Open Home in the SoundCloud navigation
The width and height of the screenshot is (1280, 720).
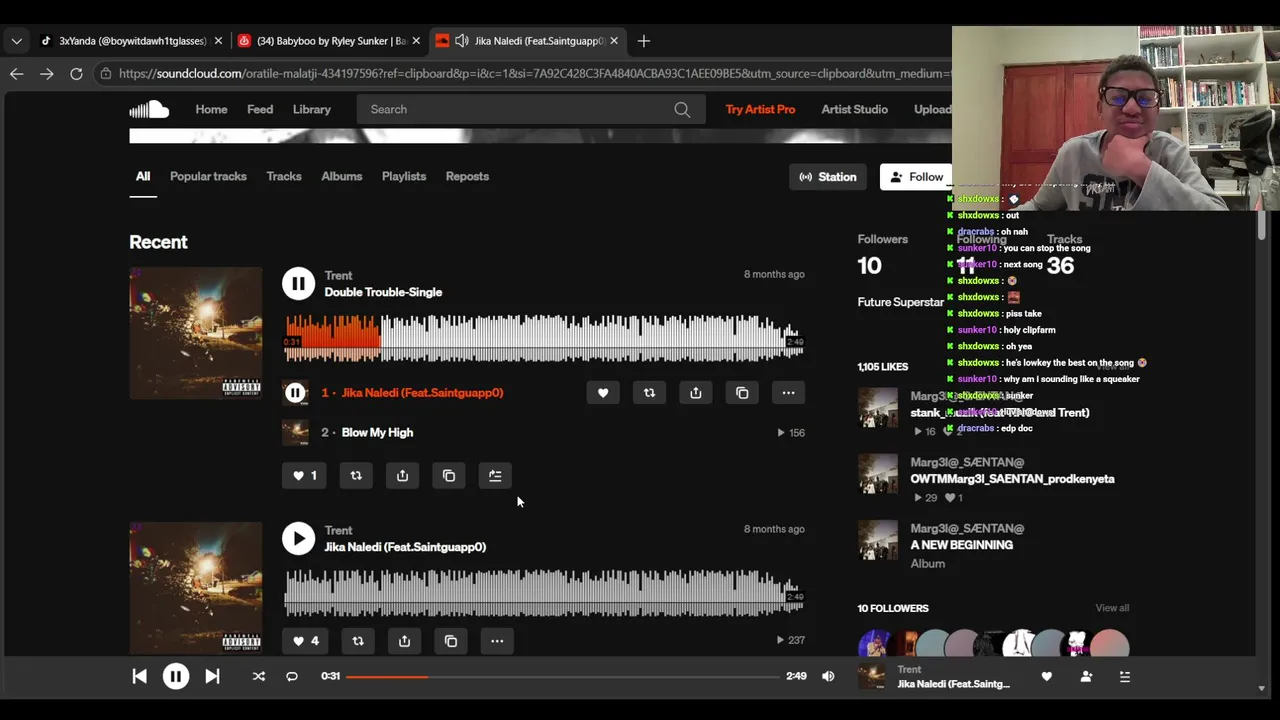point(211,109)
